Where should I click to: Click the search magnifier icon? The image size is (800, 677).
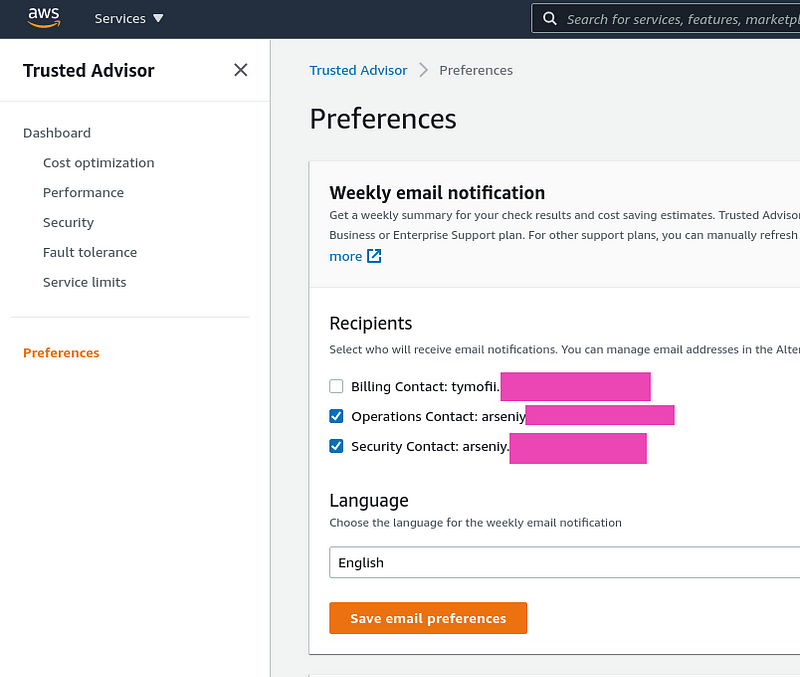coord(549,19)
